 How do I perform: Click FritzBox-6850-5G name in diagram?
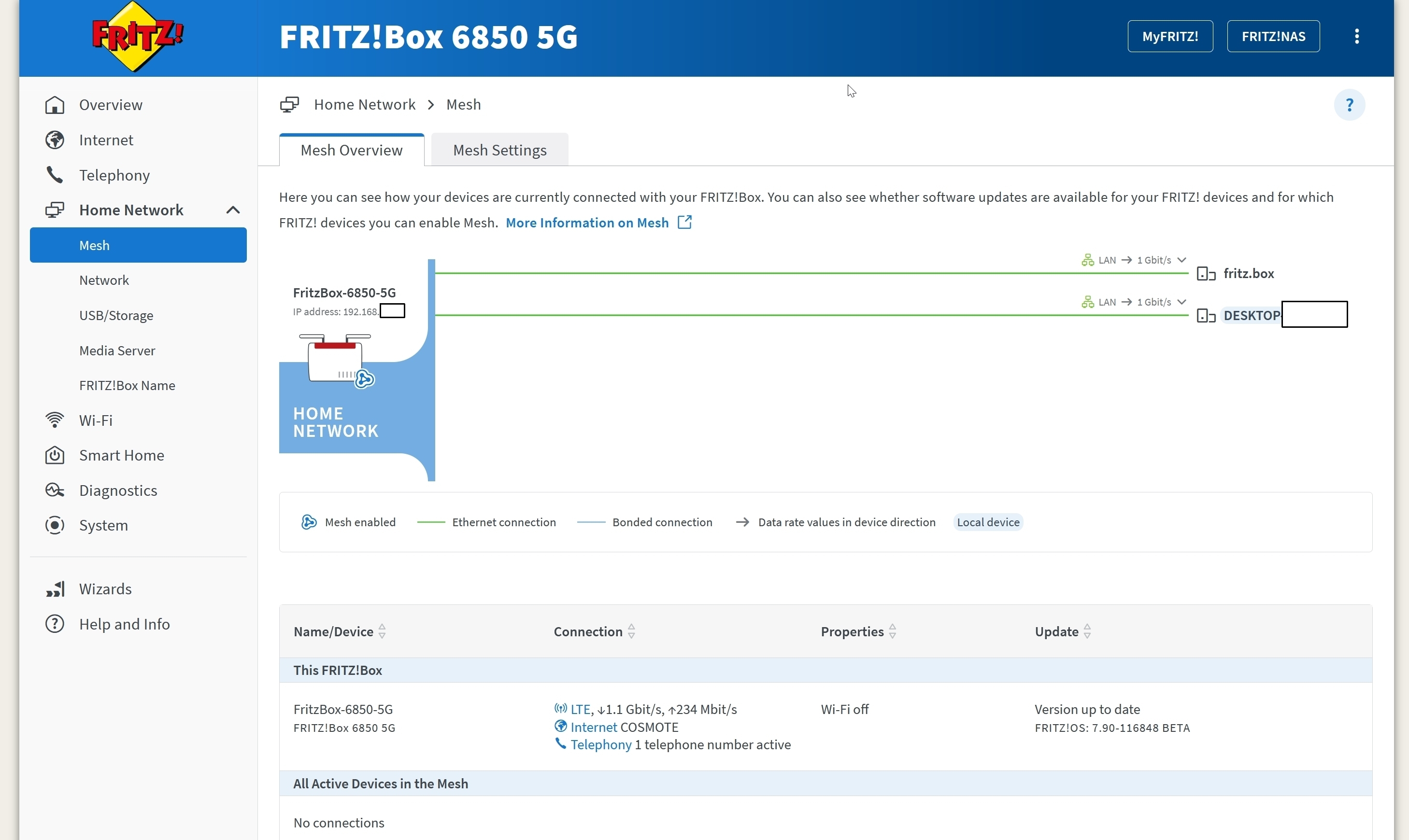pos(344,293)
